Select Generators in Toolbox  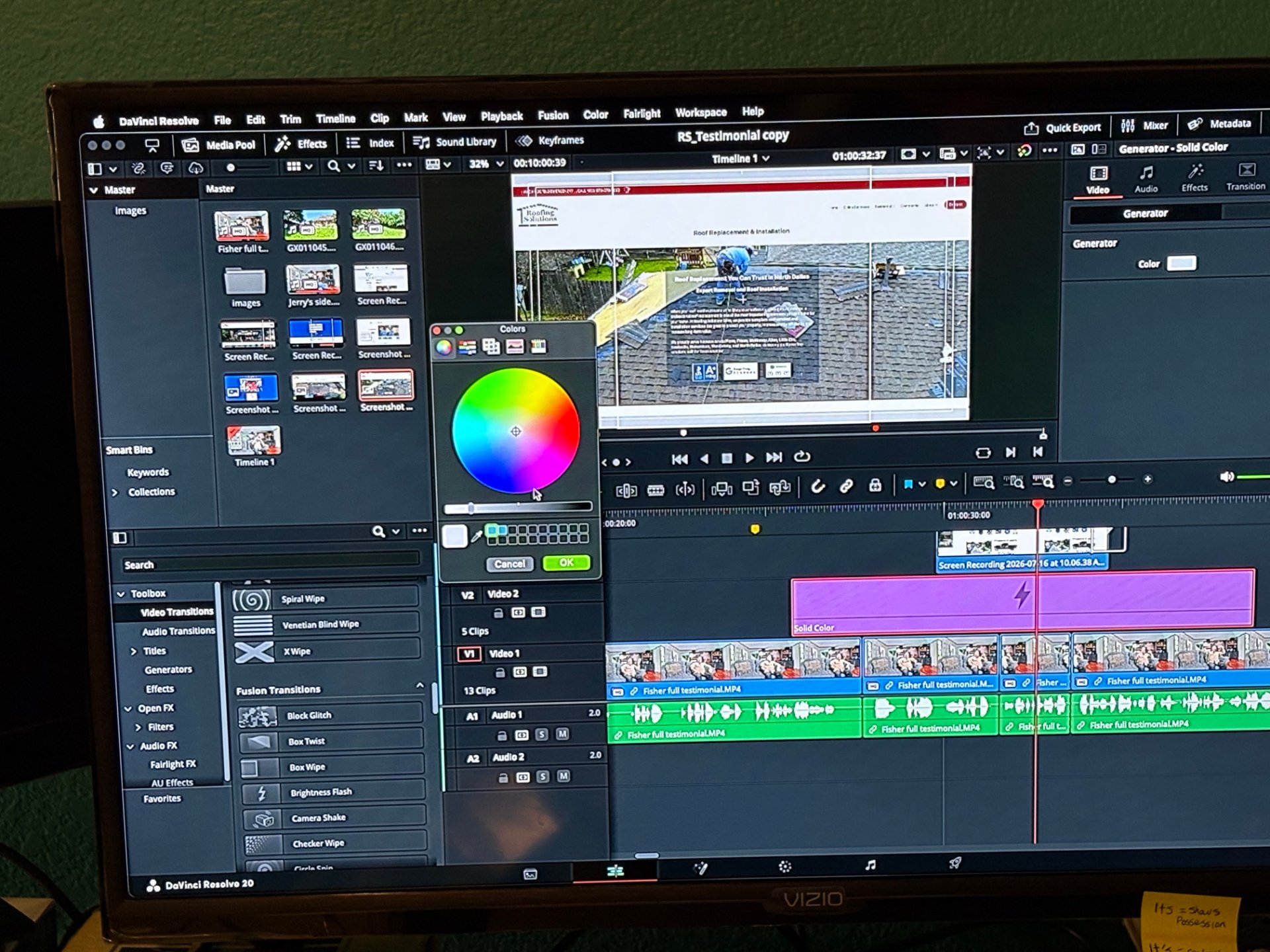point(168,670)
